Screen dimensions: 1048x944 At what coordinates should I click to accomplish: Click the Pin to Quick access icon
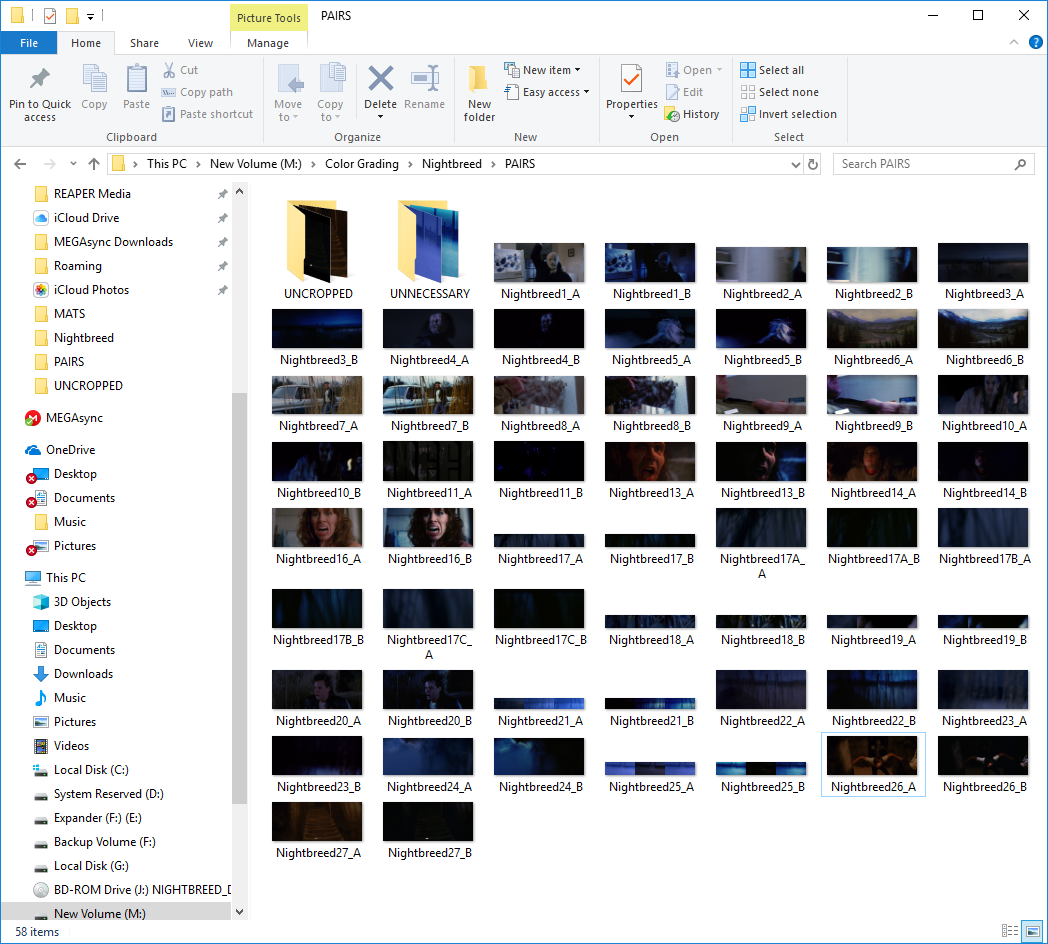point(39,80)
